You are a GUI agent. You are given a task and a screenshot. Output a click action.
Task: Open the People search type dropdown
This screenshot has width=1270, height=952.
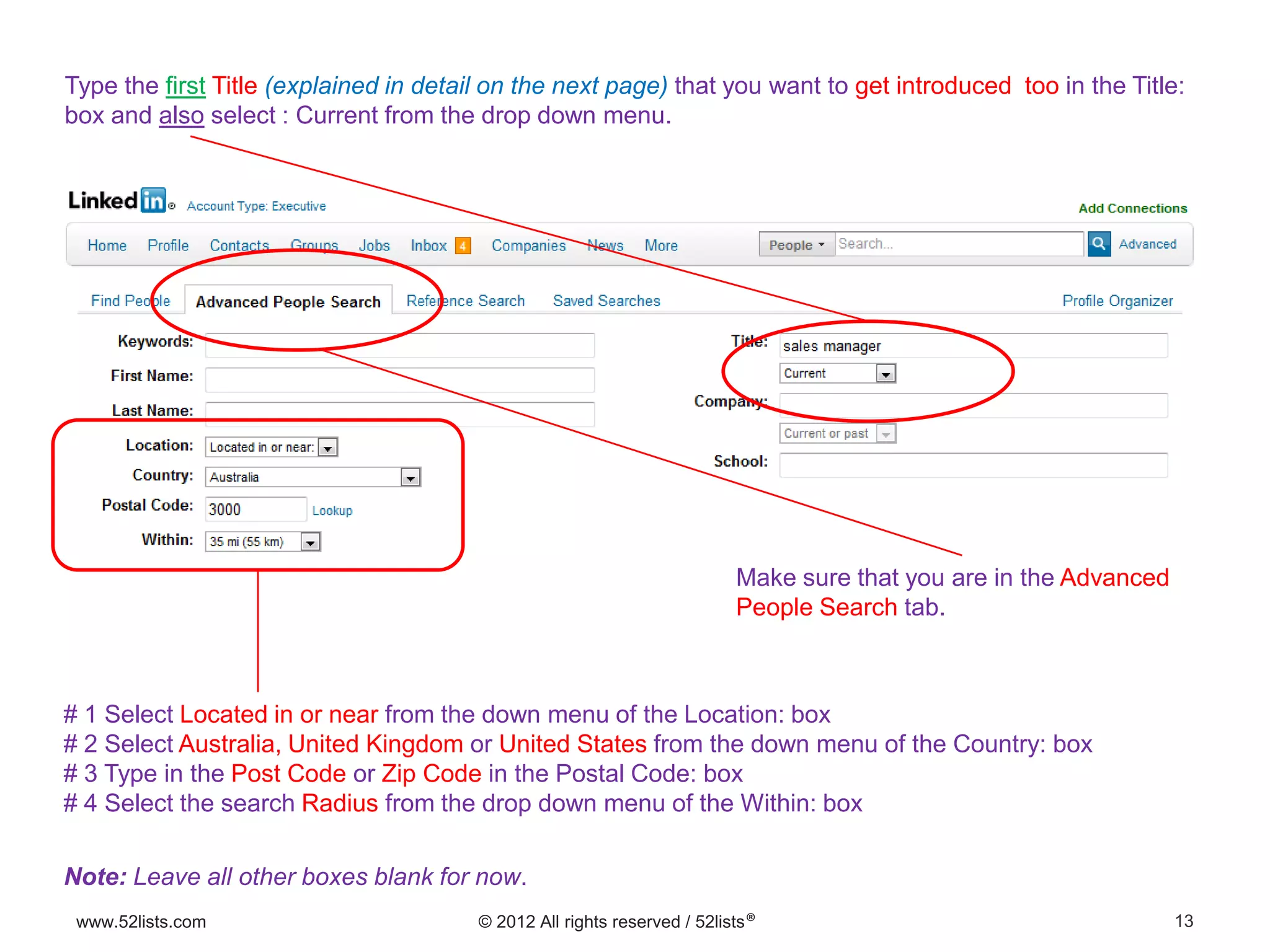click(x=796, y=245)
